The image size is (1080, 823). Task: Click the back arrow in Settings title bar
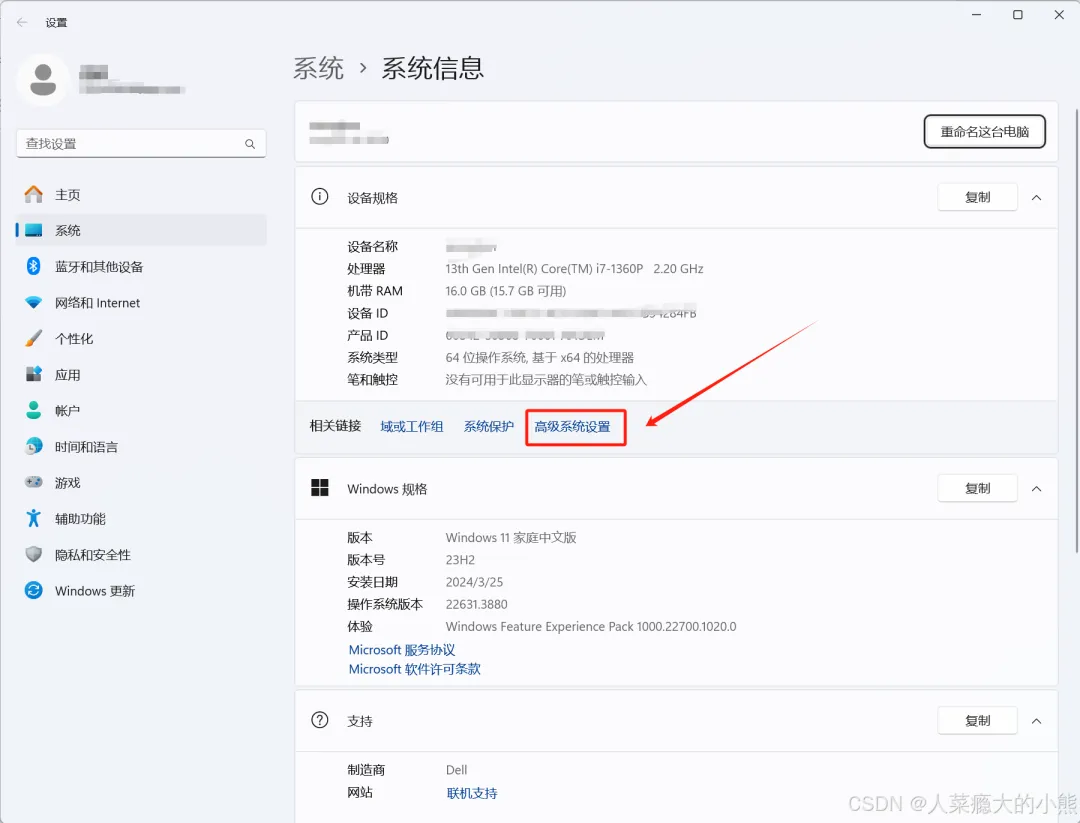pyautogui.click(x=22, y=22)
